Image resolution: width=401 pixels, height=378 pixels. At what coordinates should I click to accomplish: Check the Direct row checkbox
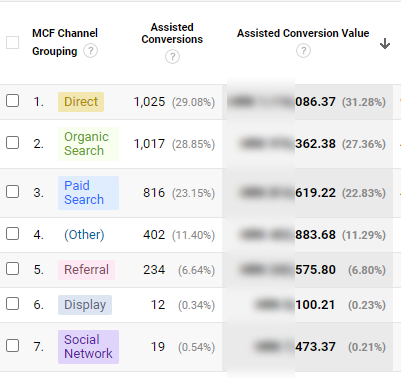point(13,101)
